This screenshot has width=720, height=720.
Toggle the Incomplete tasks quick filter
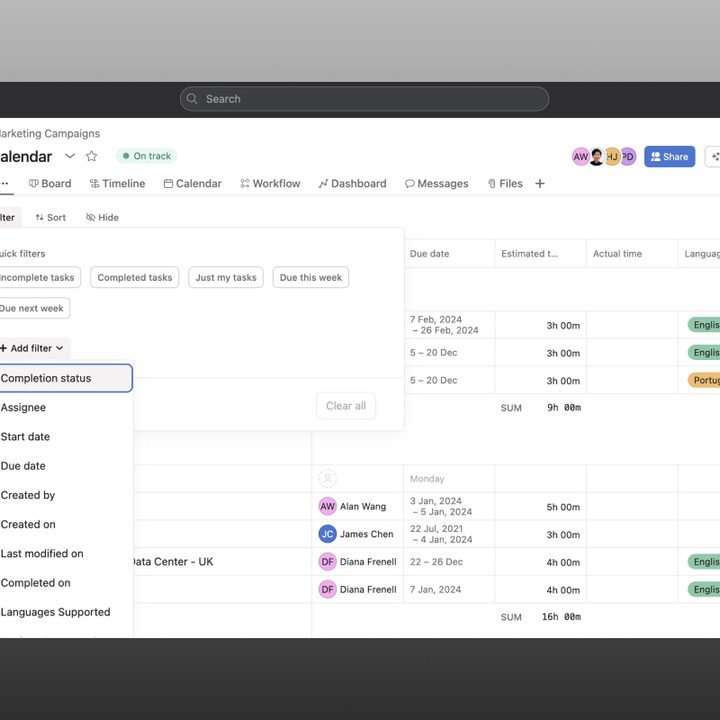coord(38,277)
